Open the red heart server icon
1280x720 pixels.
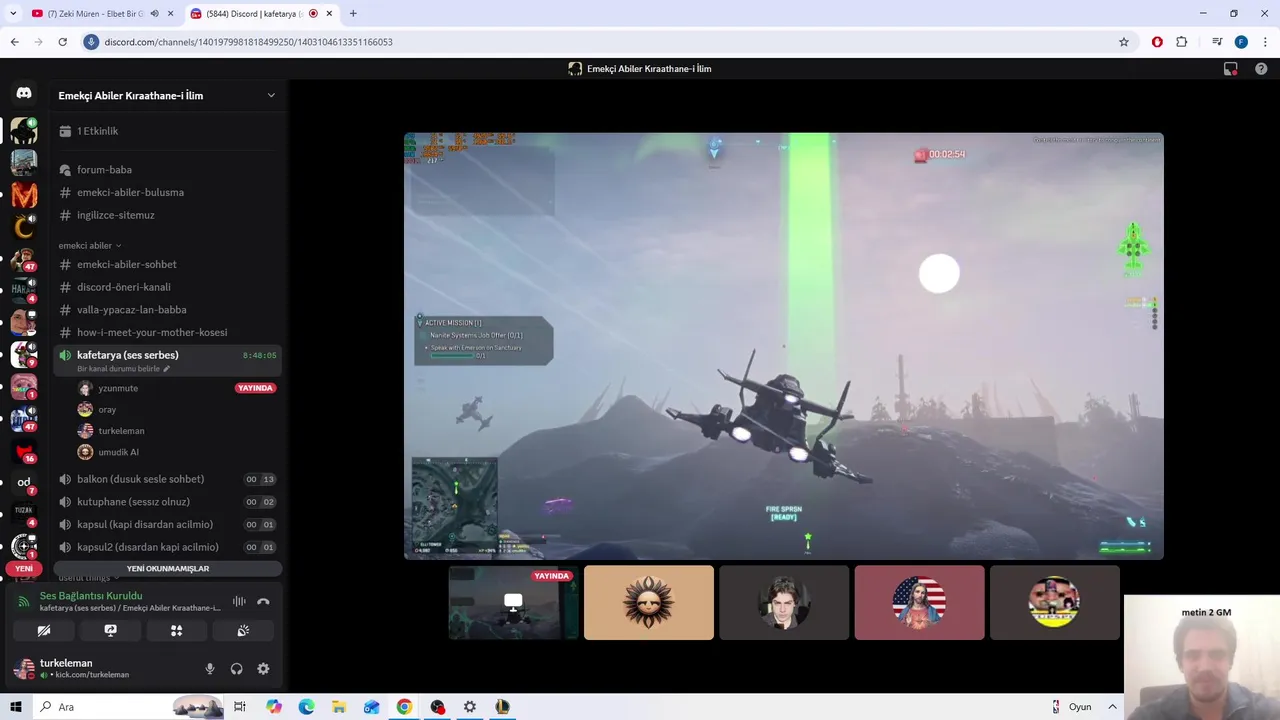click(24, 452)
